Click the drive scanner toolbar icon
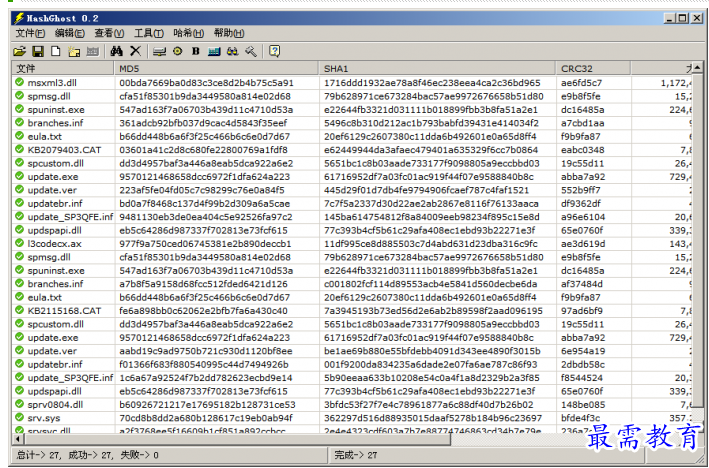This screenshot has height=468, width=709. 159,52
